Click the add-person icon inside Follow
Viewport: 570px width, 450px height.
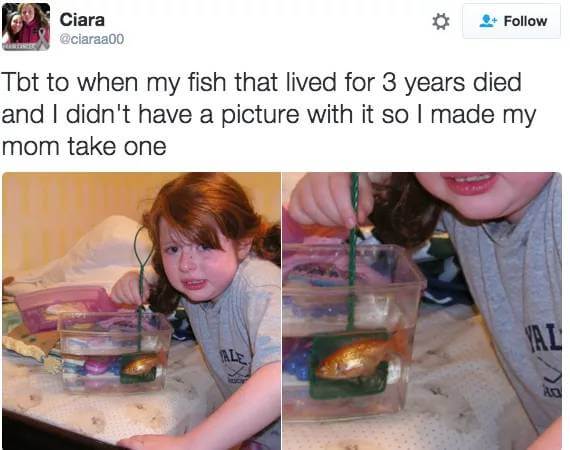point(488,21)
